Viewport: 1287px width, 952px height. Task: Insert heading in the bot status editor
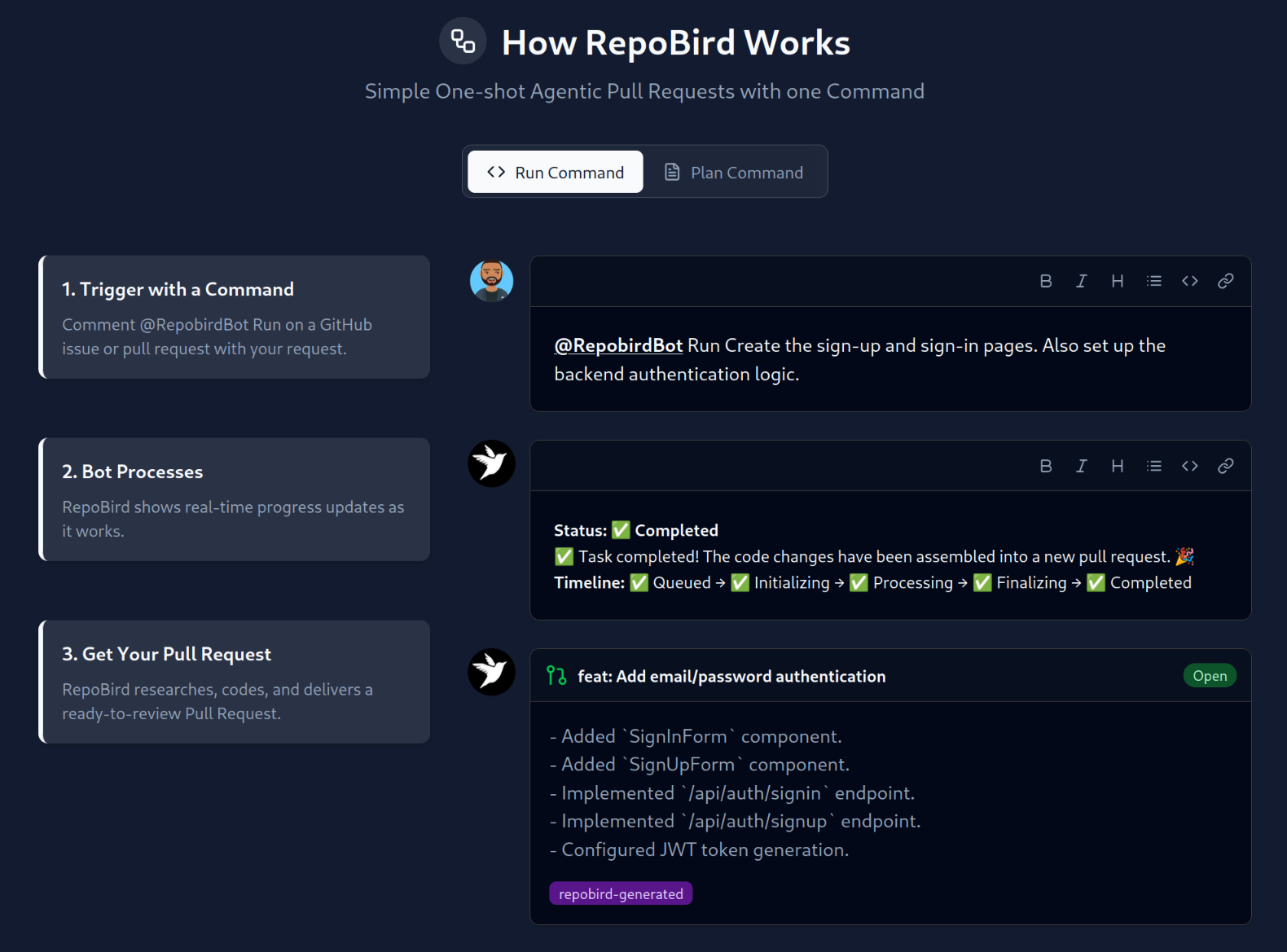click(1118, 466)
